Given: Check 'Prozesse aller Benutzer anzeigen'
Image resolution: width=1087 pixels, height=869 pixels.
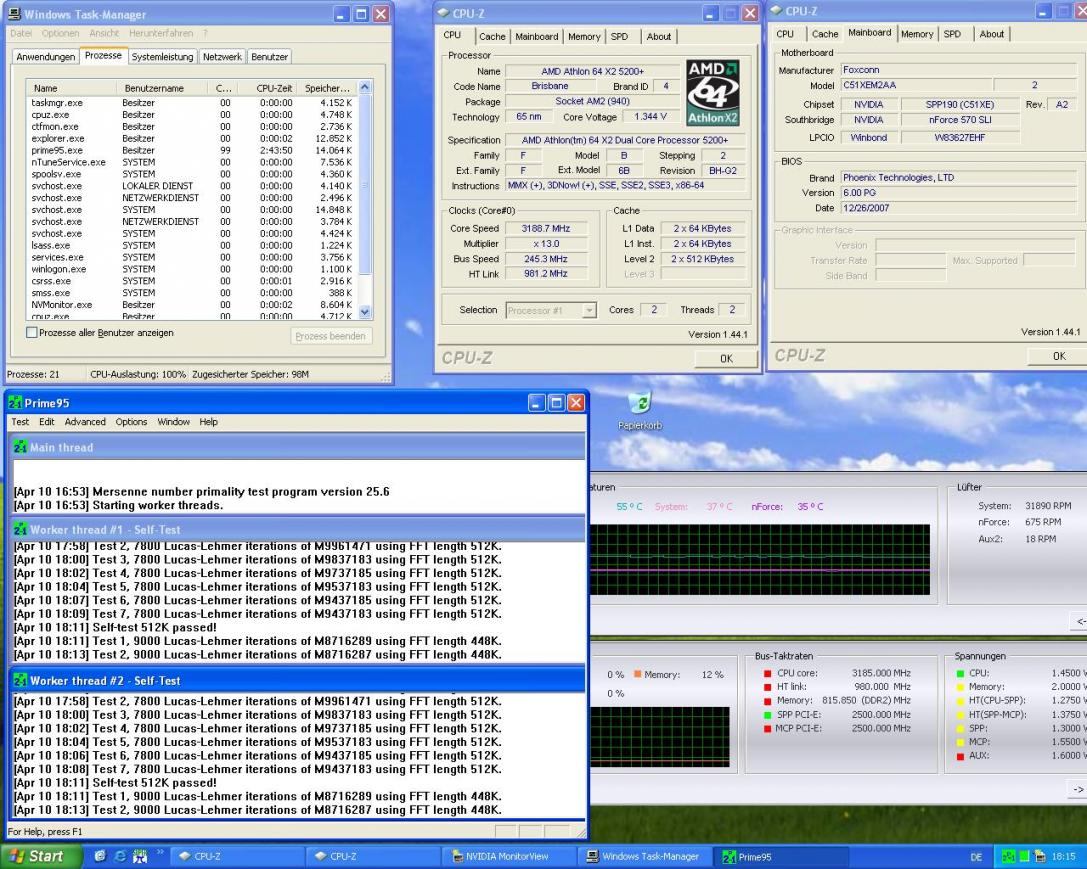Looking at the screenshot, I should [32, 333].
